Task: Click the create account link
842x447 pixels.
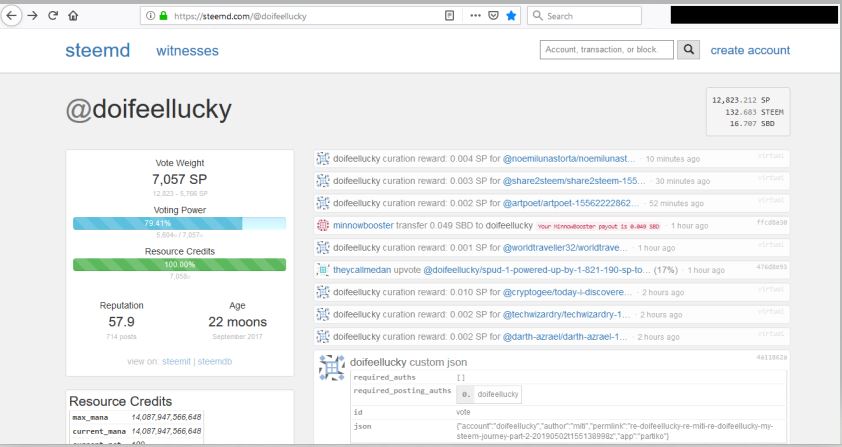Action: [x=750, y=50]
